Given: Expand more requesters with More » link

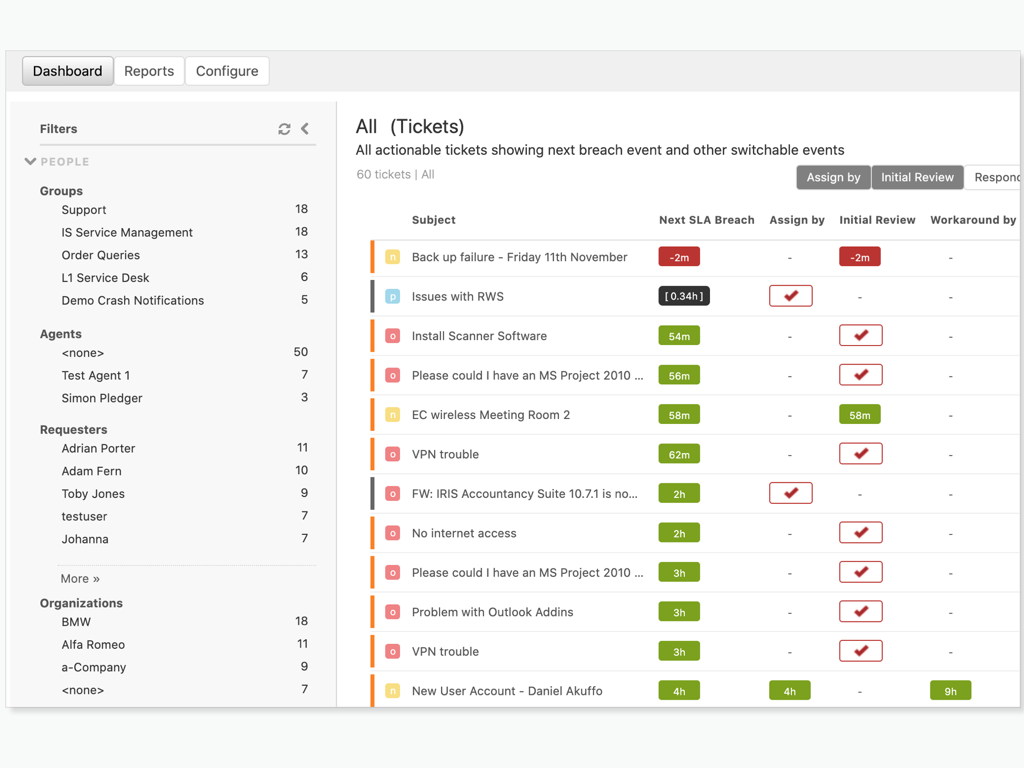Looking at the screenshot, I should coord(80,578).
